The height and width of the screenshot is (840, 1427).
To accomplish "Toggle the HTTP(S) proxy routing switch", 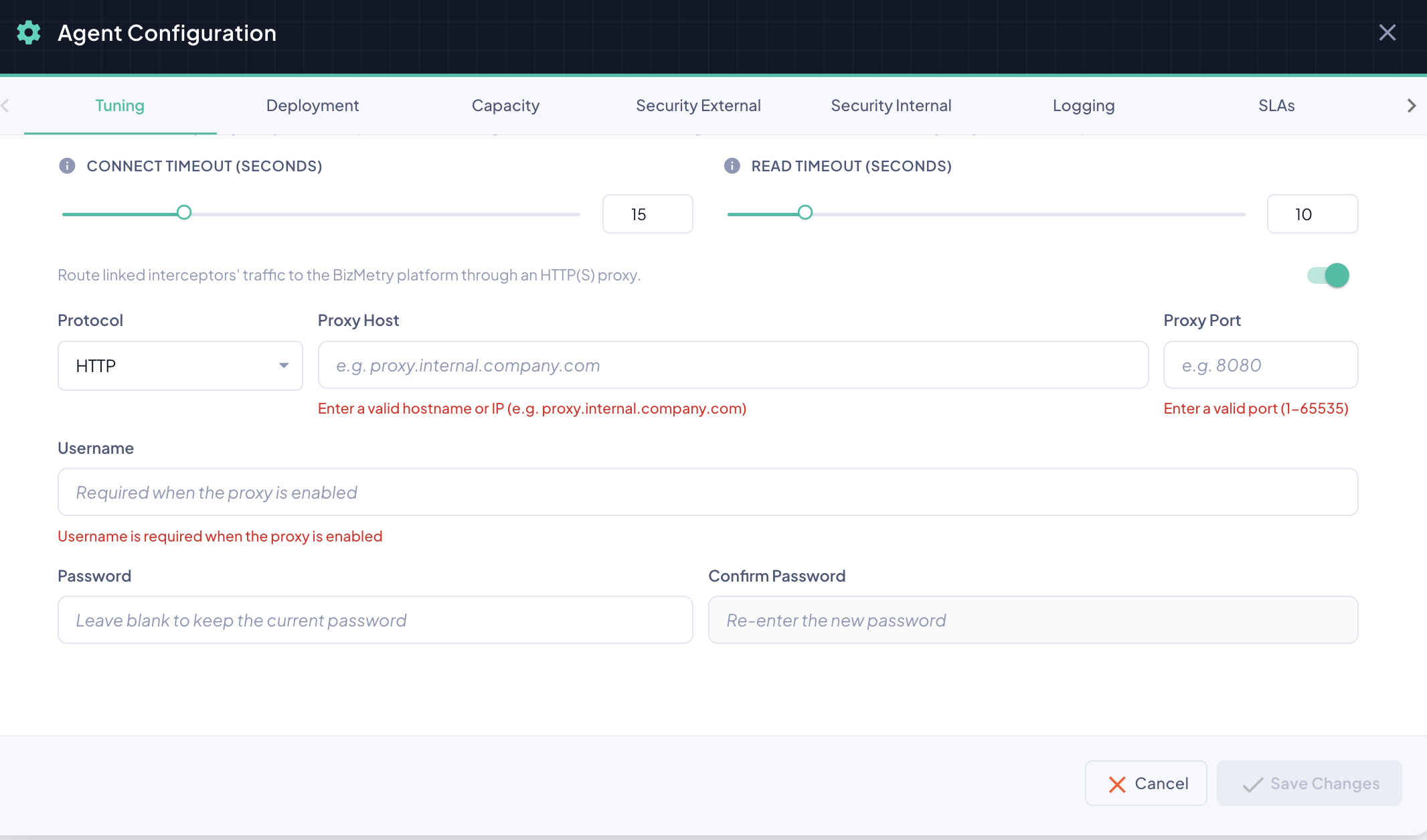I will tap(1329, 275).
